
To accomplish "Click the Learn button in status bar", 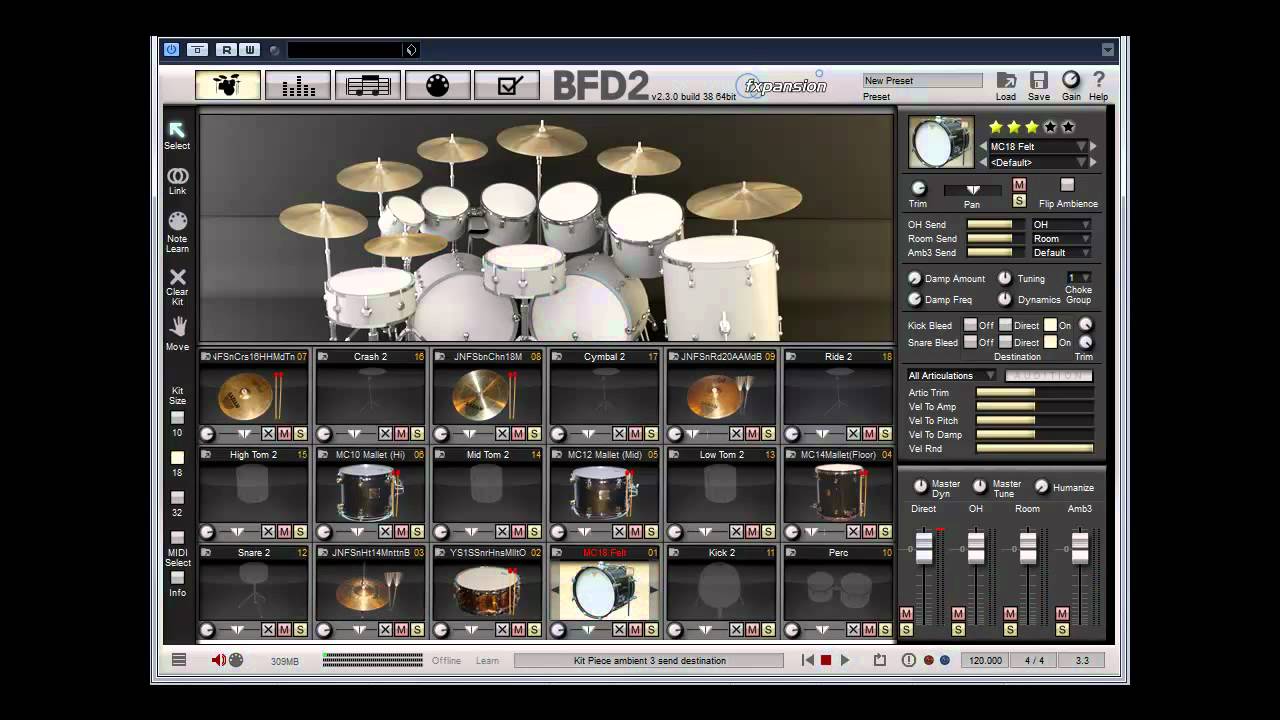I will (x=487, y=660).
